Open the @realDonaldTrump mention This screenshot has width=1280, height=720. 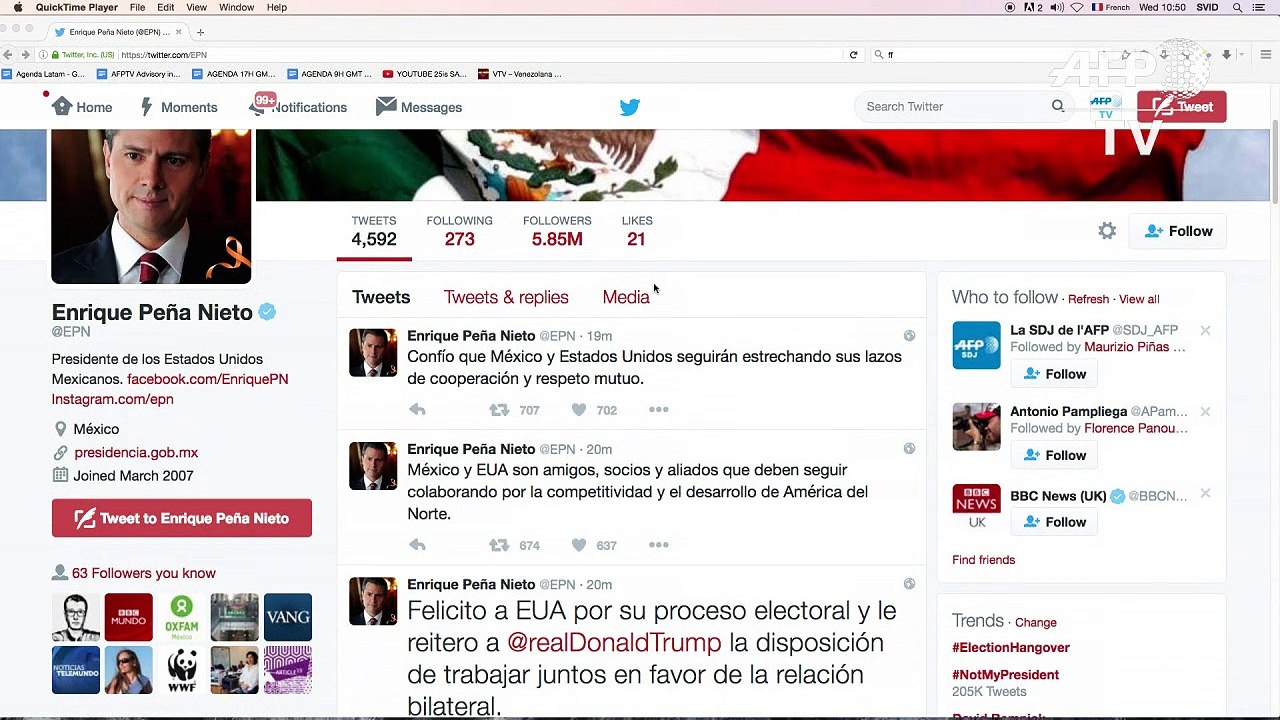click(x=613, y=642)
